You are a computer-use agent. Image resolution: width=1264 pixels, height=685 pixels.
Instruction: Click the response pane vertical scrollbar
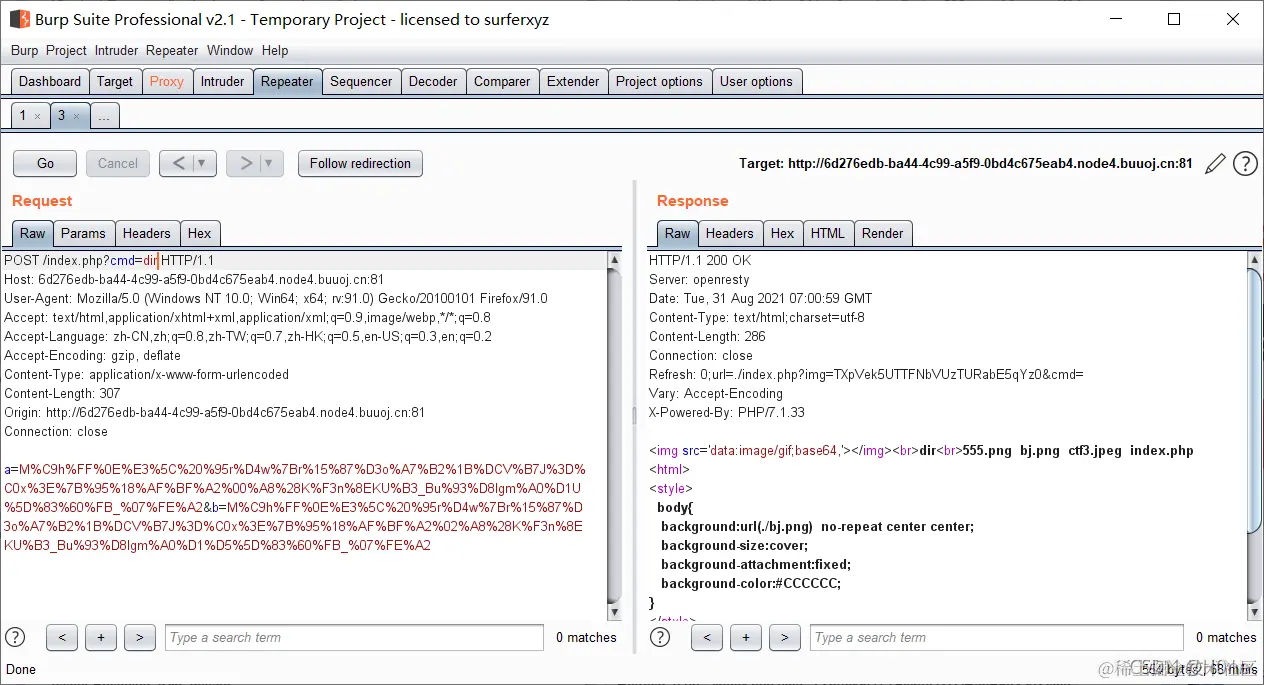click(1254, 436)
